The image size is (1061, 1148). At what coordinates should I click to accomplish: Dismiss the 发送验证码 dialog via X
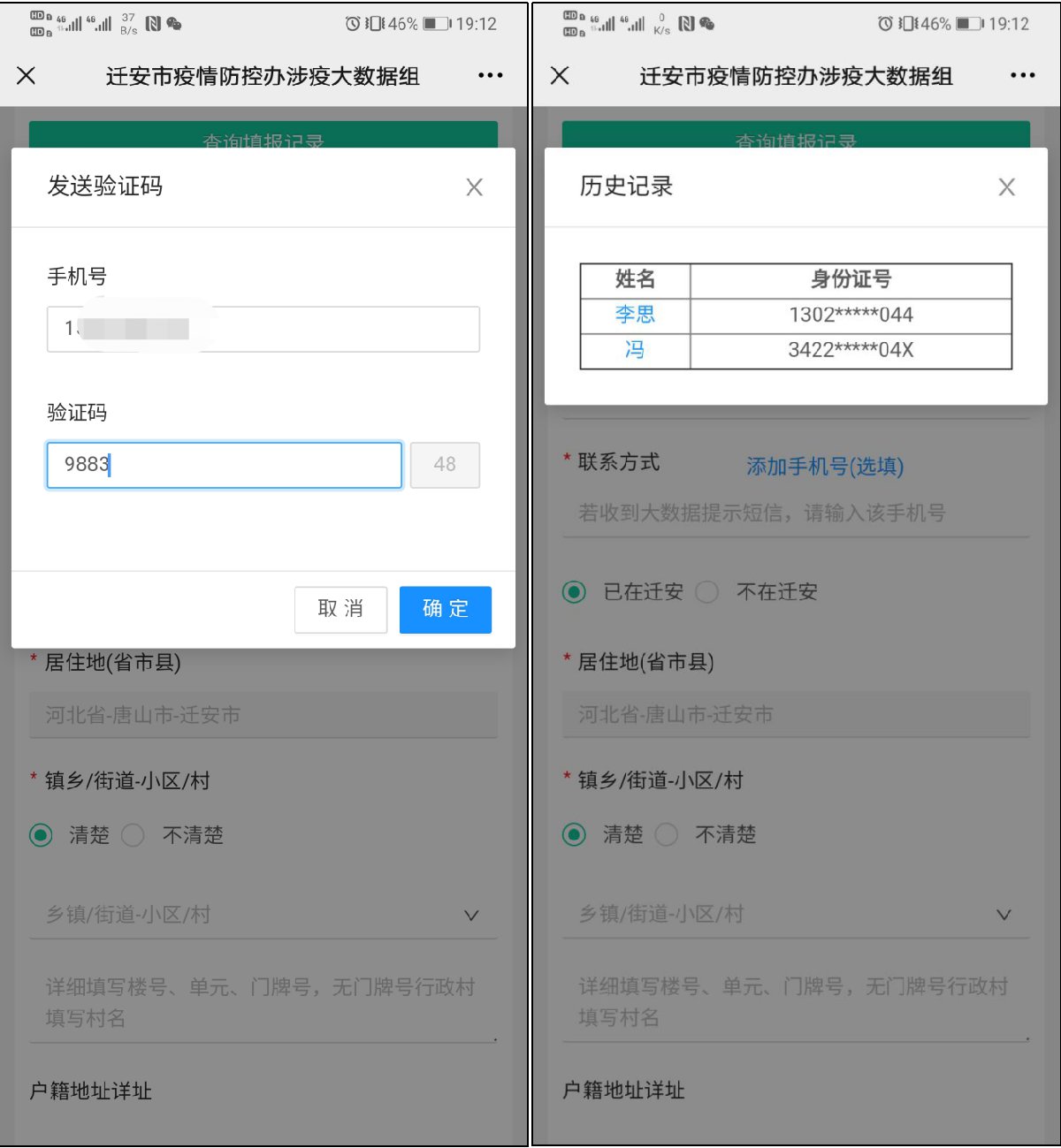[475, 187]
